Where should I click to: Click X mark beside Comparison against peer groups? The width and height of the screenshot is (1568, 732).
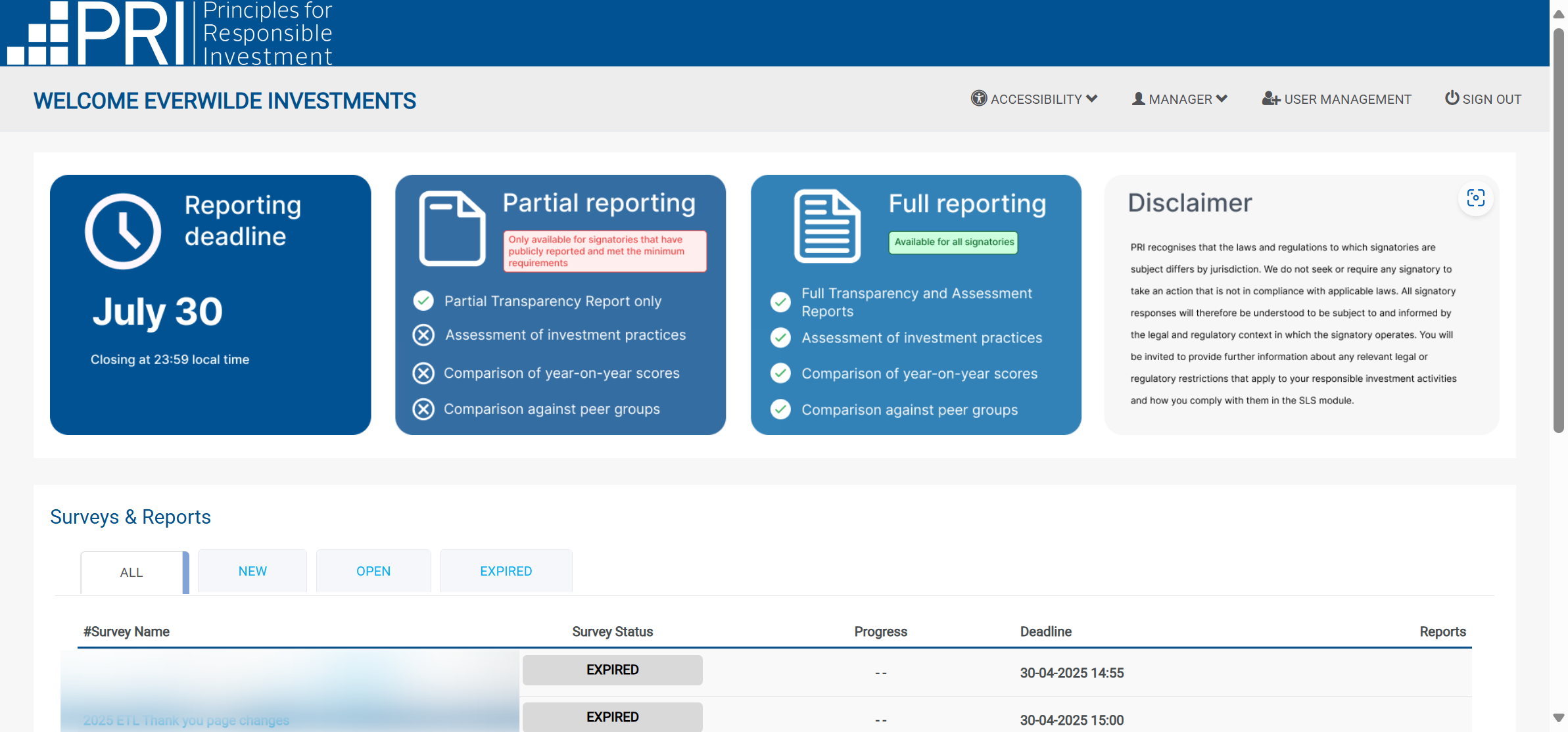tap(423, 409)
